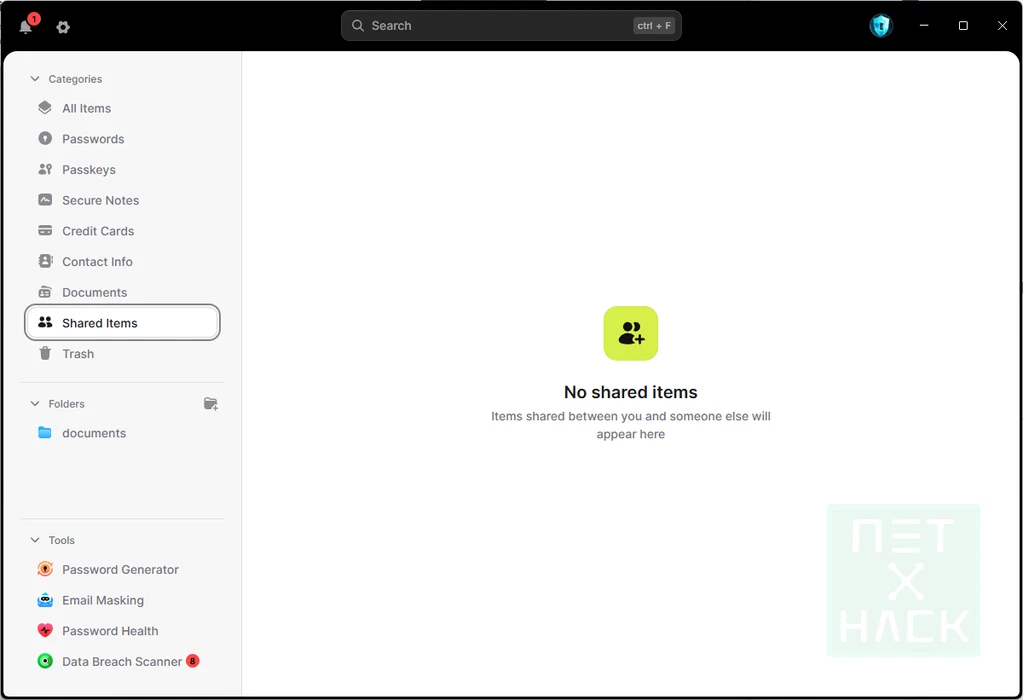Collapse the Tools section
This screenshot has height=700, width=1023.
36,540
